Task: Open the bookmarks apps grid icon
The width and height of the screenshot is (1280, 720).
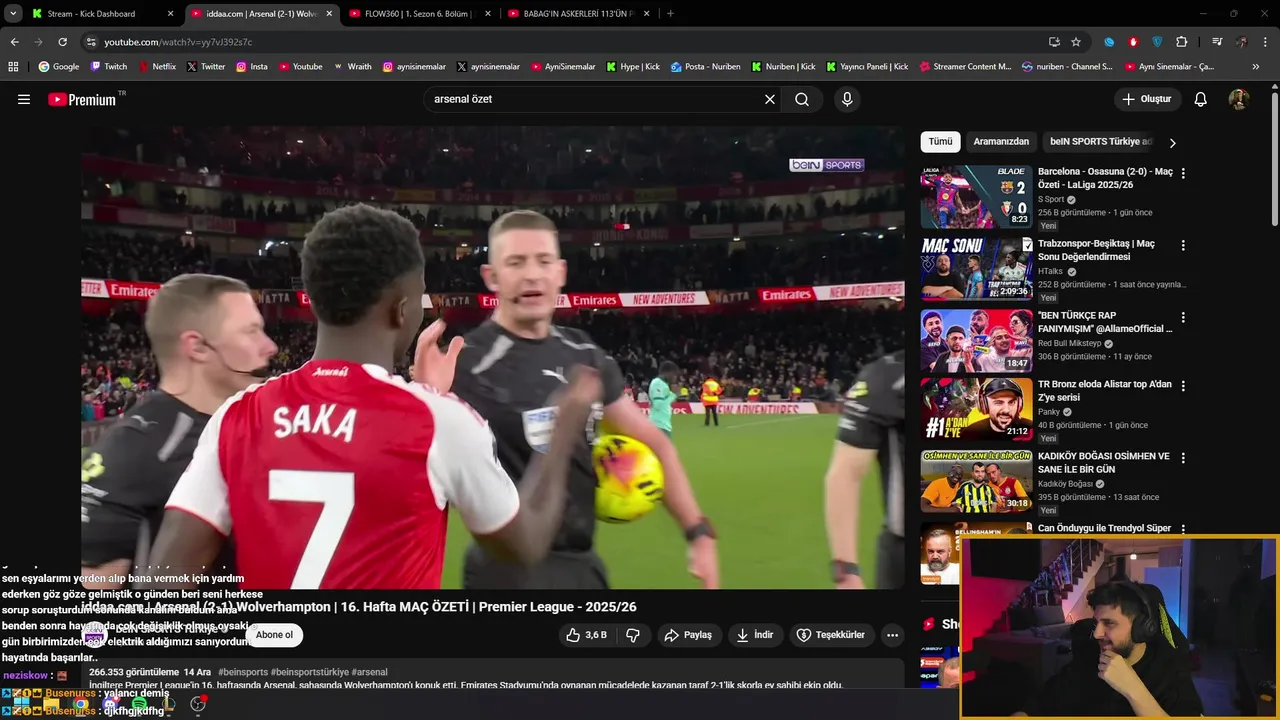Action: pos(13,67)
